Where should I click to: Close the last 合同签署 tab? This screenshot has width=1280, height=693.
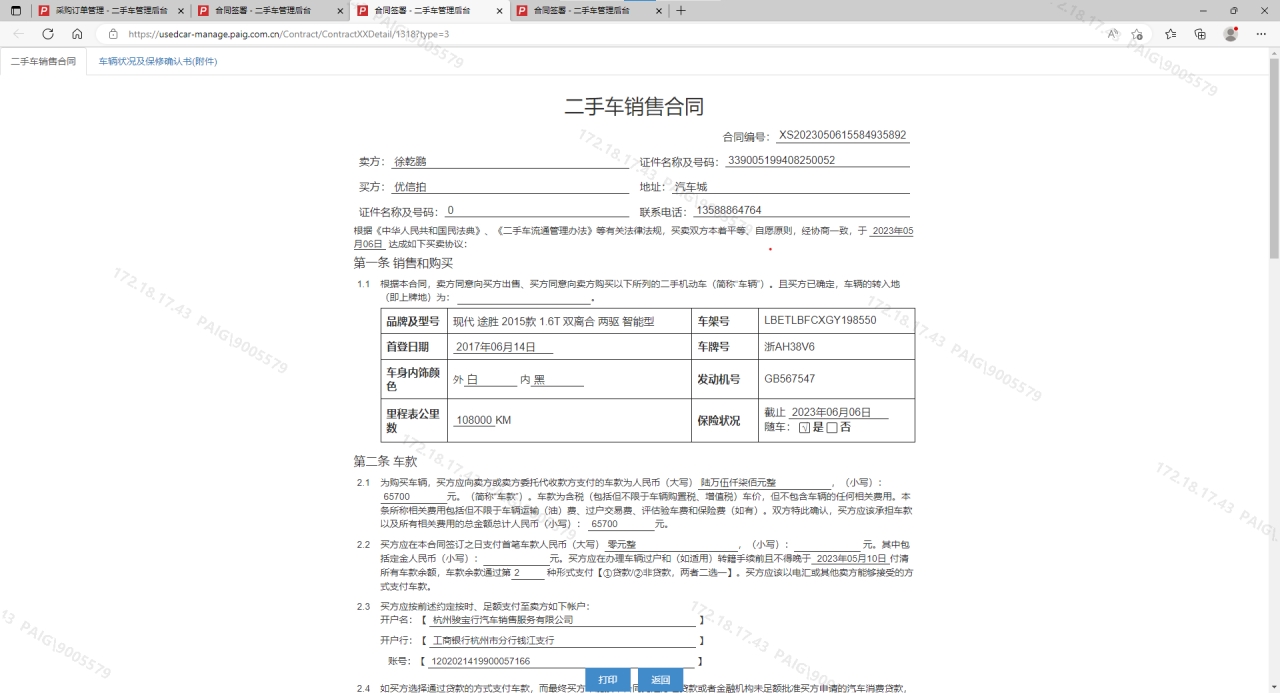(658, 10)
